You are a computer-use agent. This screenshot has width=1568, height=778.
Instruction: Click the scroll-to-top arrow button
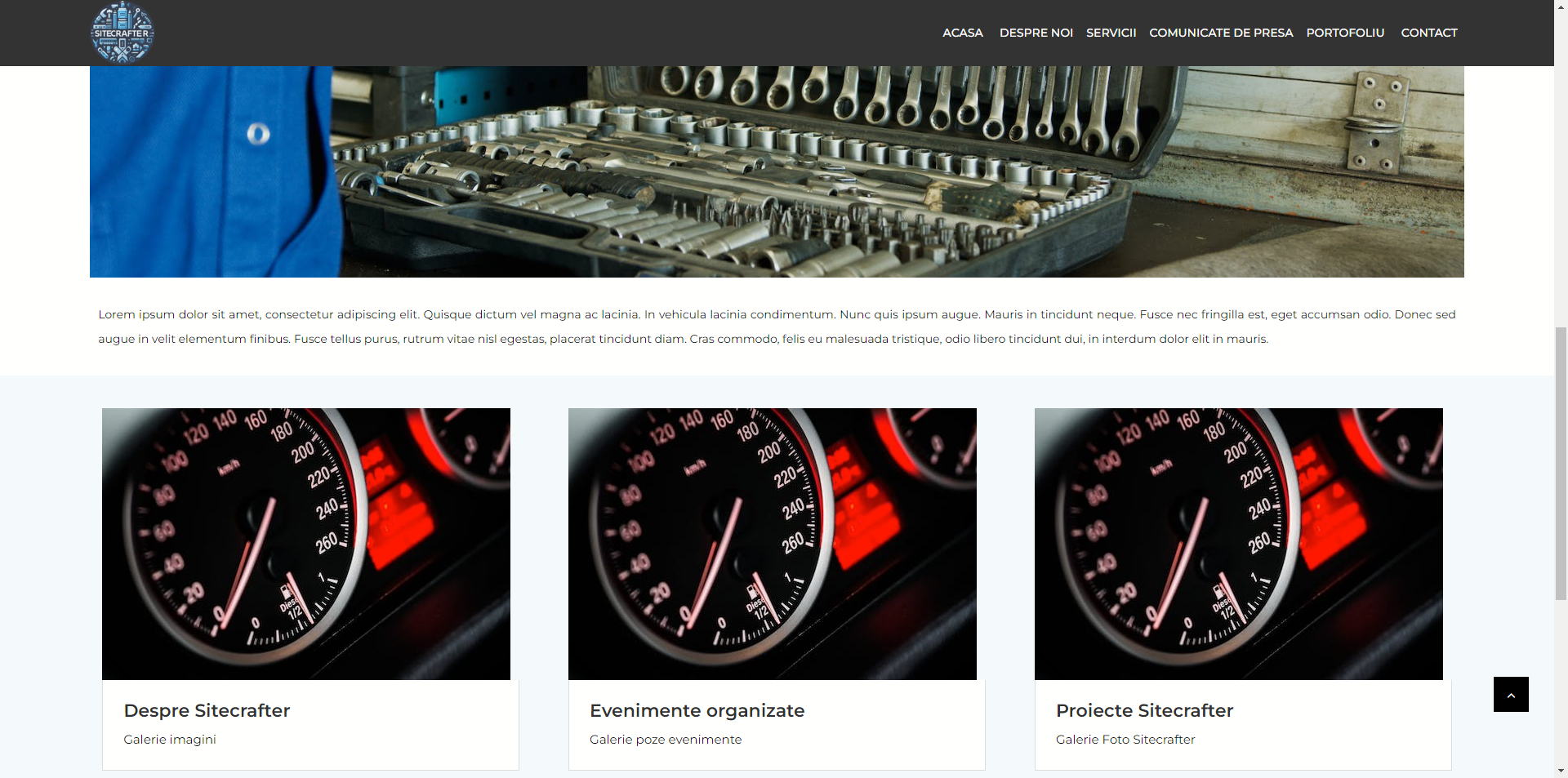(x=1510, y=694)
